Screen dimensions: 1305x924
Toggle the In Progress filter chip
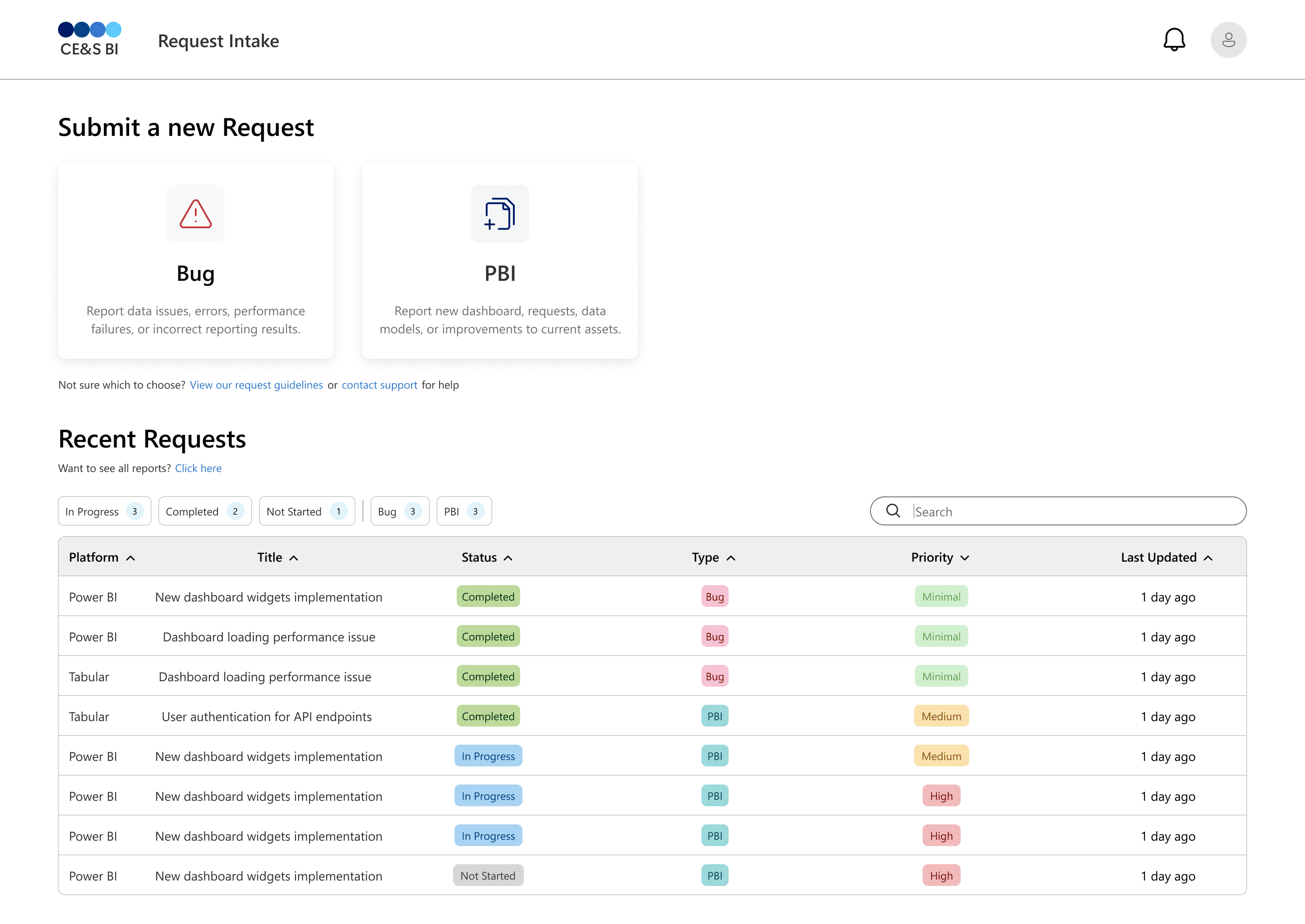point(105,511)
